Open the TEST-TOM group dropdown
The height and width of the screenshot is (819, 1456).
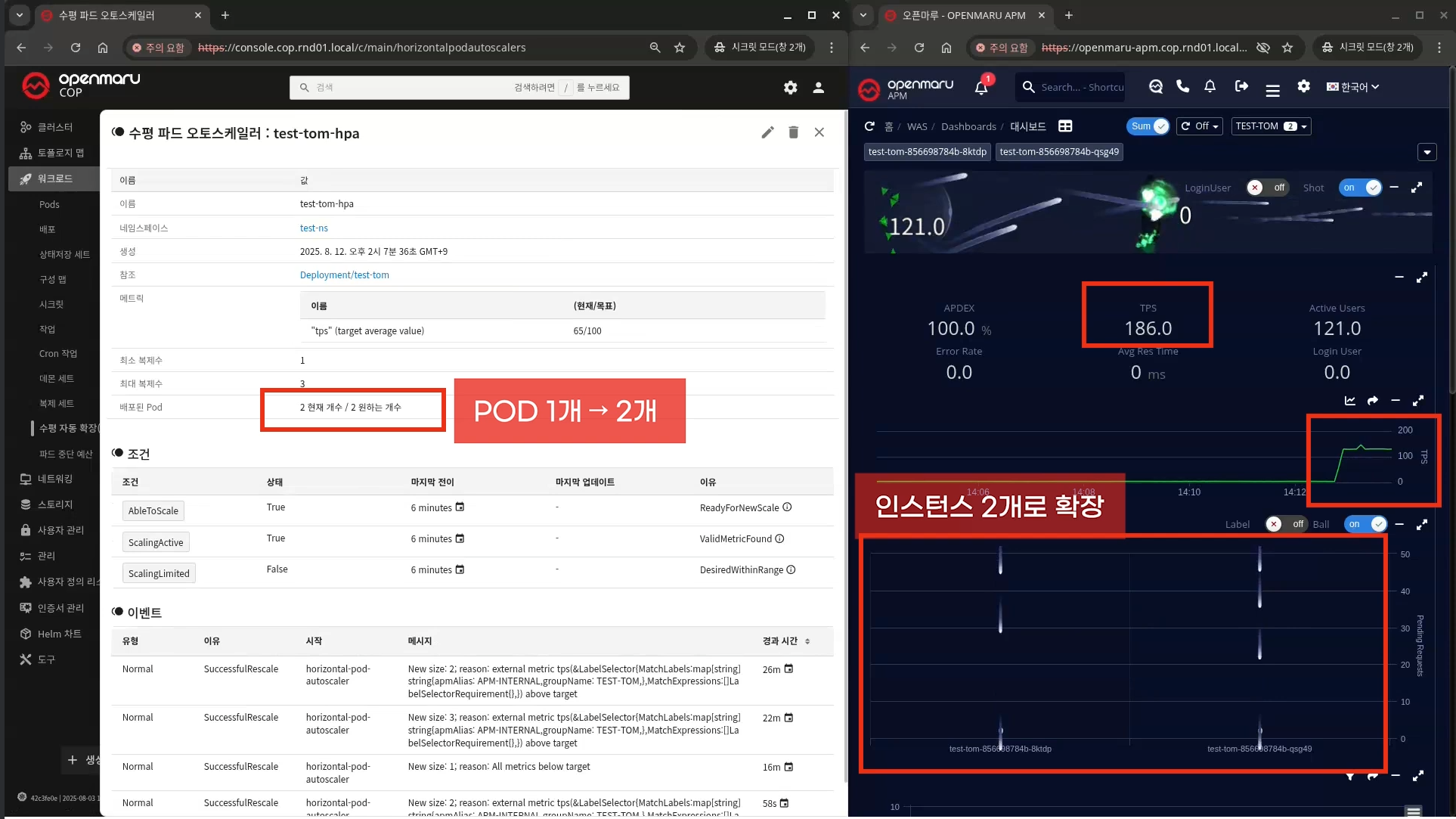(1271, 126)
